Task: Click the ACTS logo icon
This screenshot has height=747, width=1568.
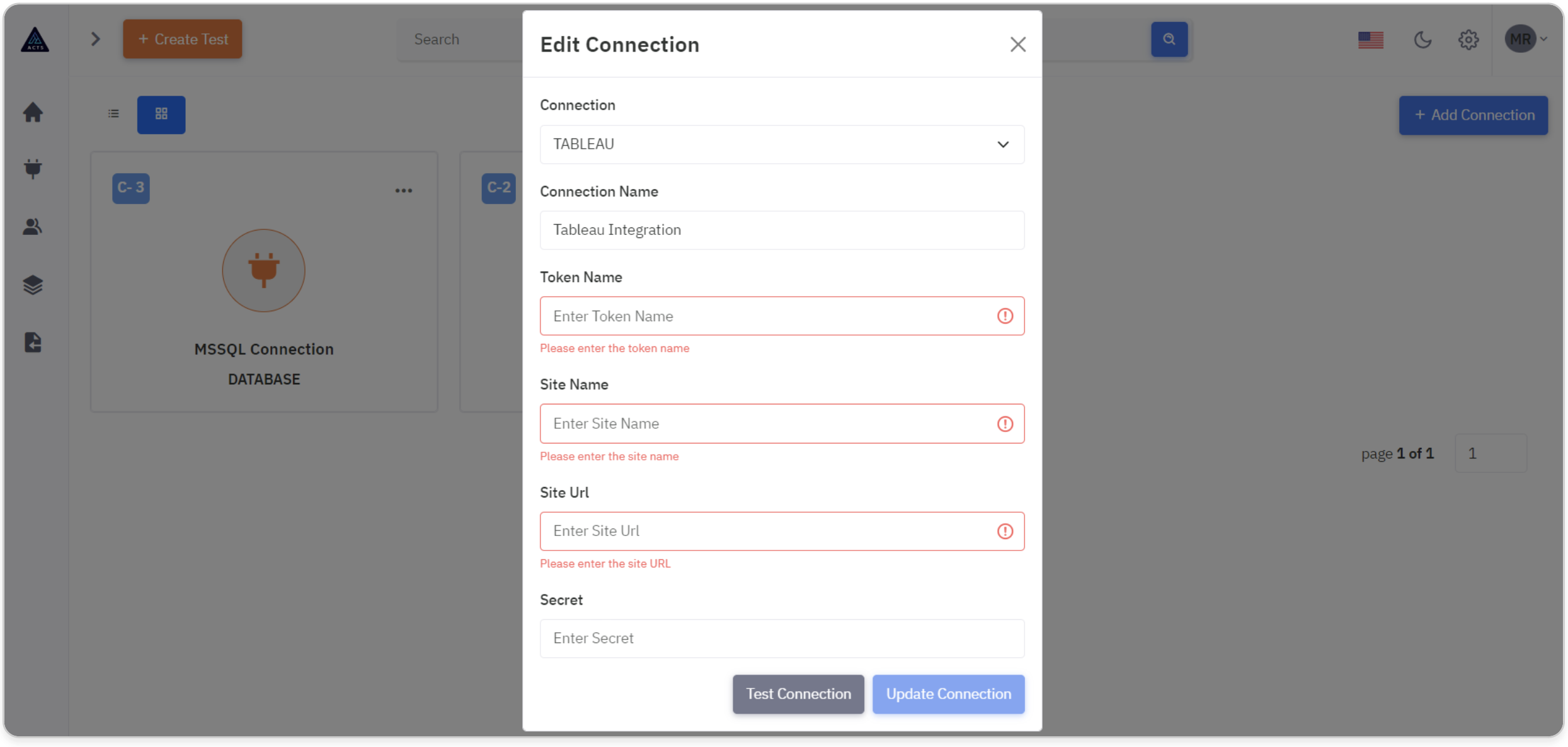Action: (x=35, y=39)
